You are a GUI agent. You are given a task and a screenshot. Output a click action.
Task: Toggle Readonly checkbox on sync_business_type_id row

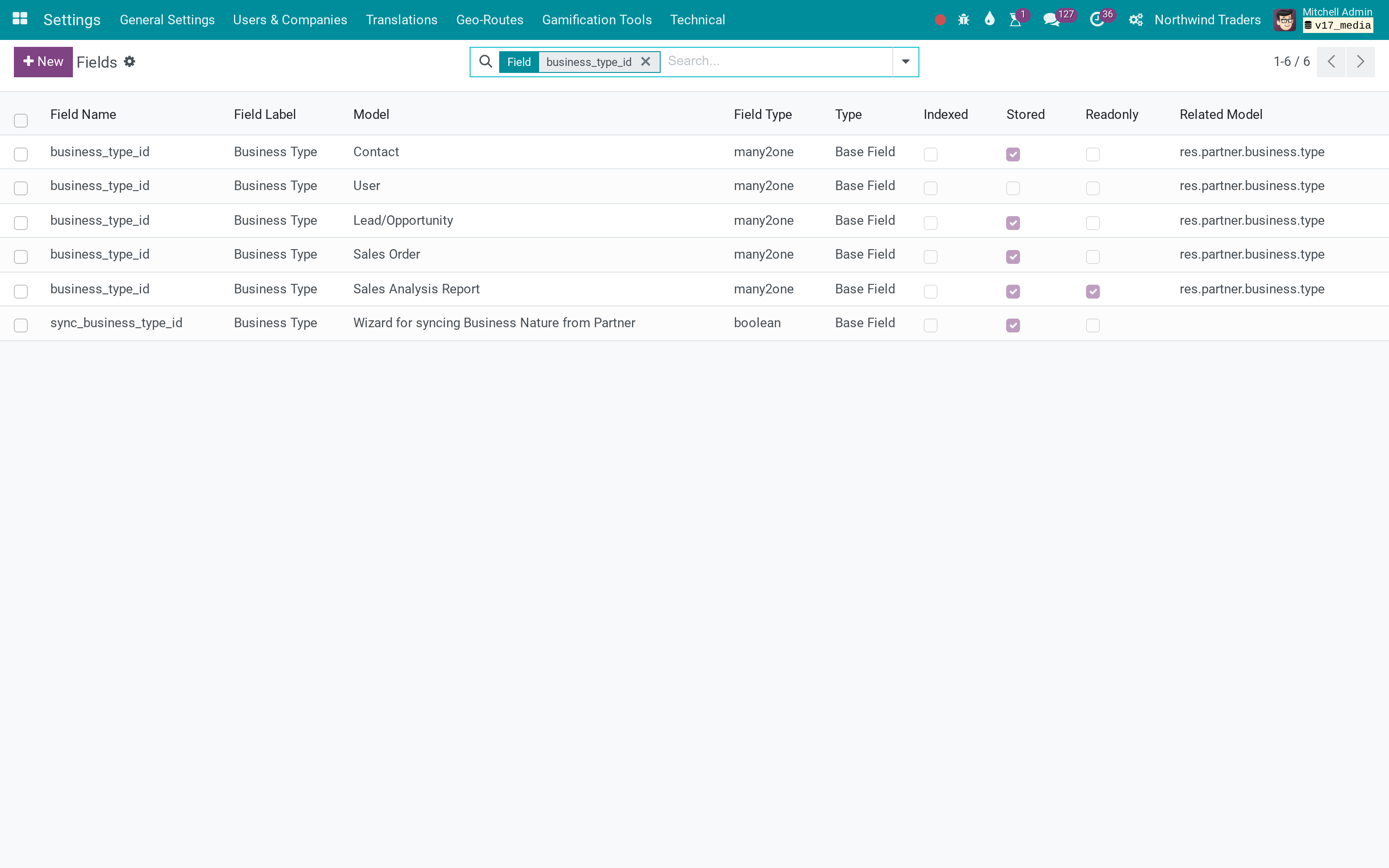click(x=1093, y=325)
